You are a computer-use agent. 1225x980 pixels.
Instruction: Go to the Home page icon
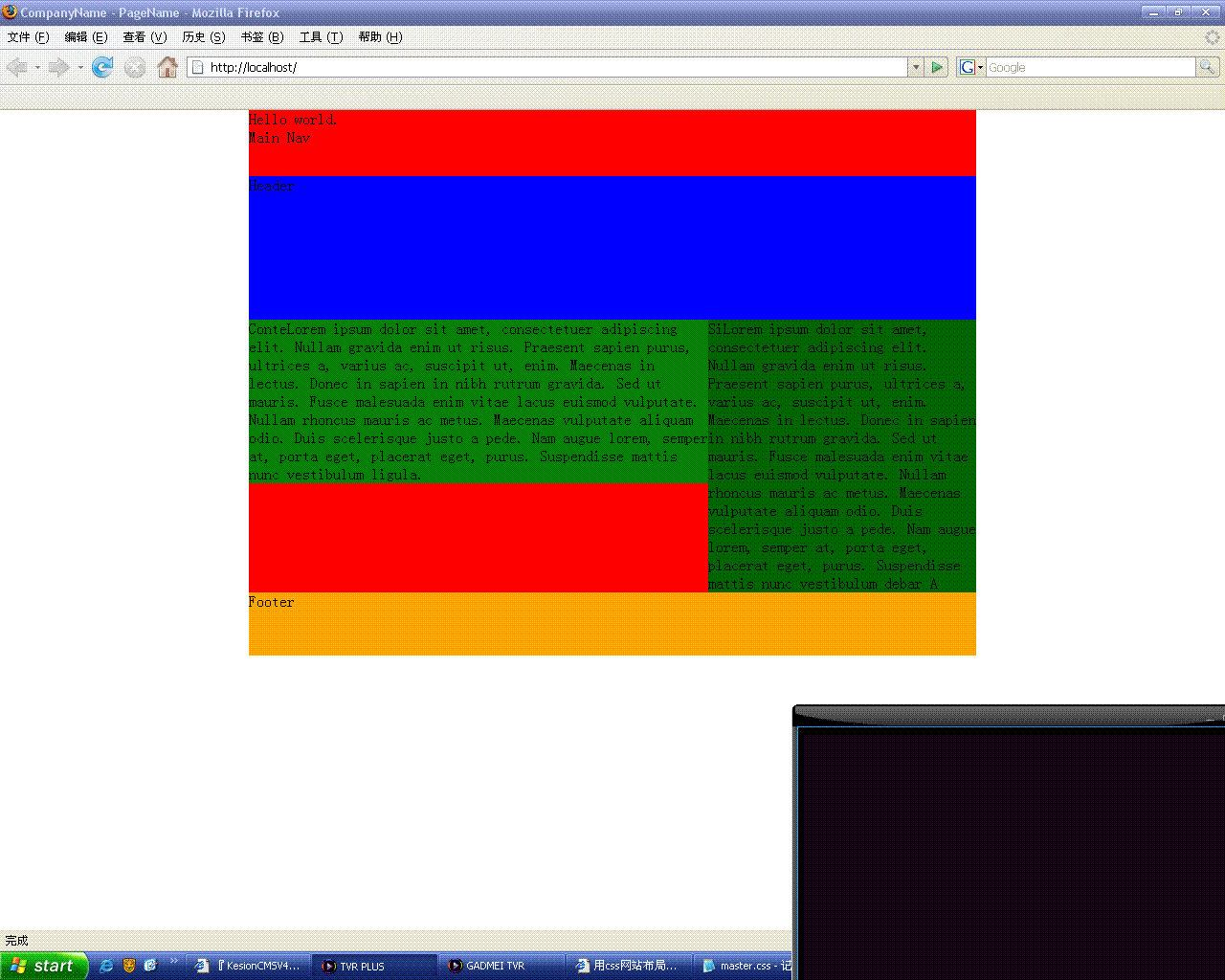[167, 67]
